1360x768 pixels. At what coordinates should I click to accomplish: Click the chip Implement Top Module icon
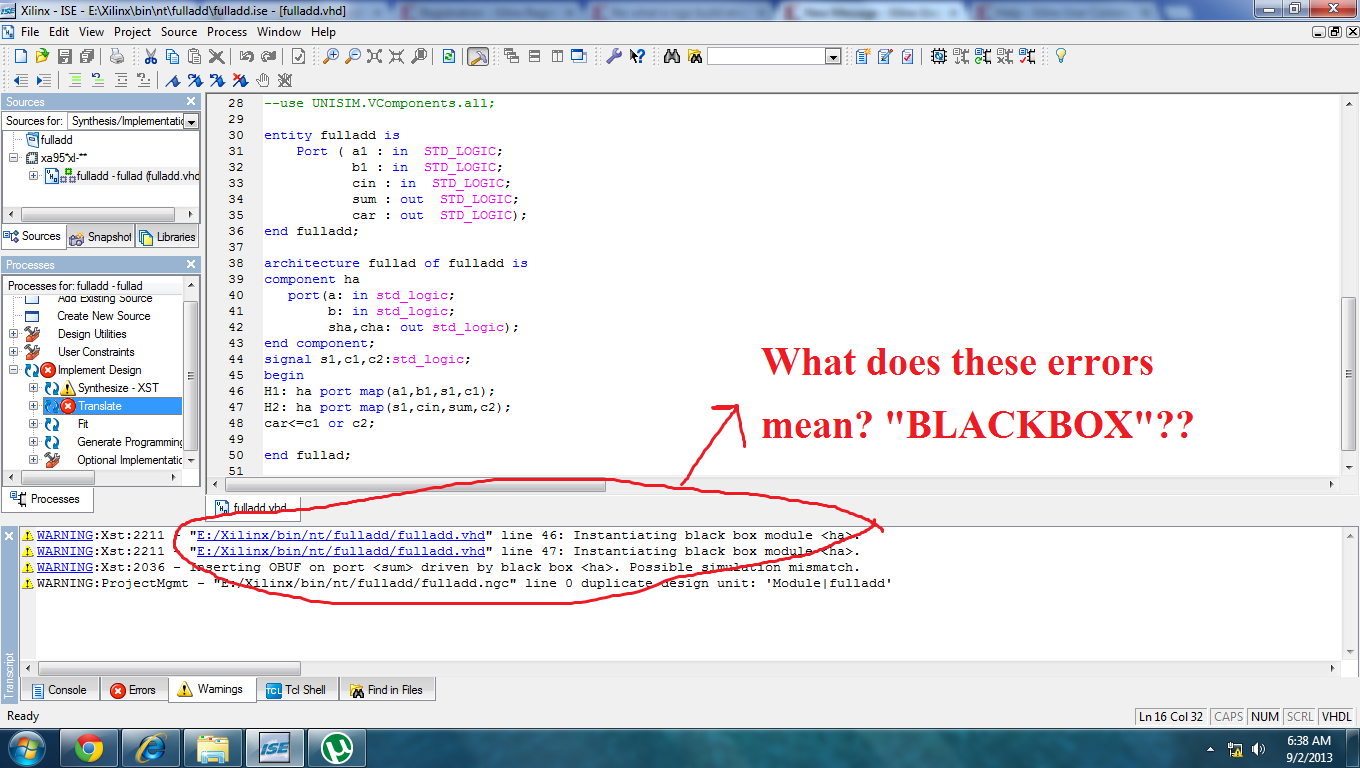939,56
